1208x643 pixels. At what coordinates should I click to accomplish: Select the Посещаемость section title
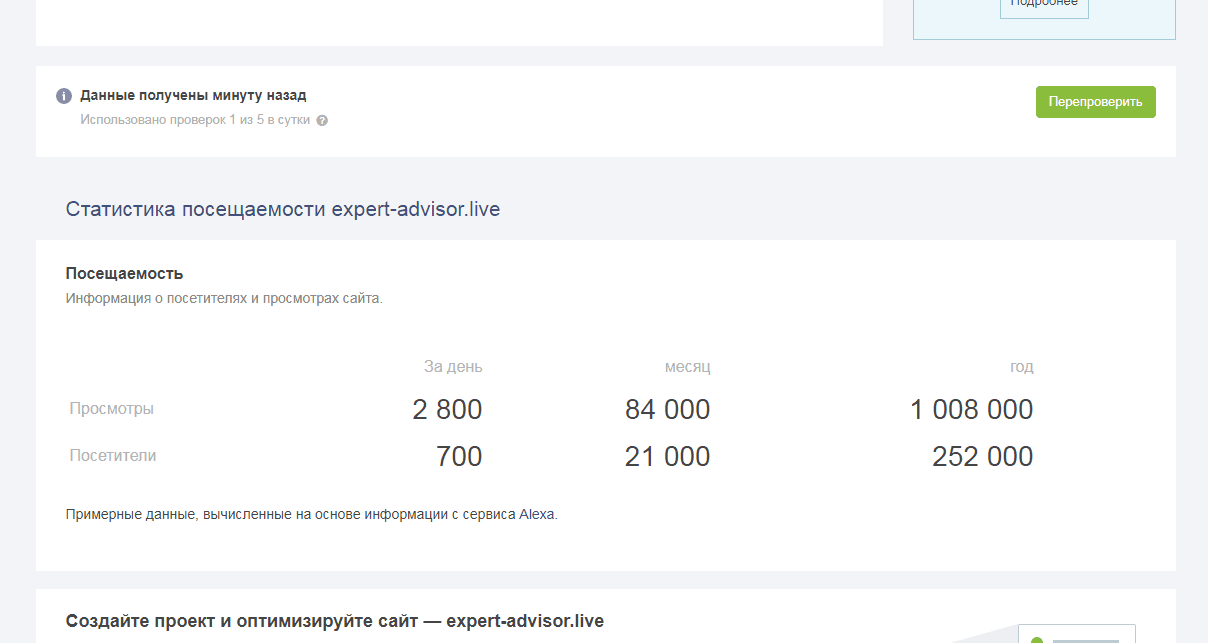coord(124,273)
